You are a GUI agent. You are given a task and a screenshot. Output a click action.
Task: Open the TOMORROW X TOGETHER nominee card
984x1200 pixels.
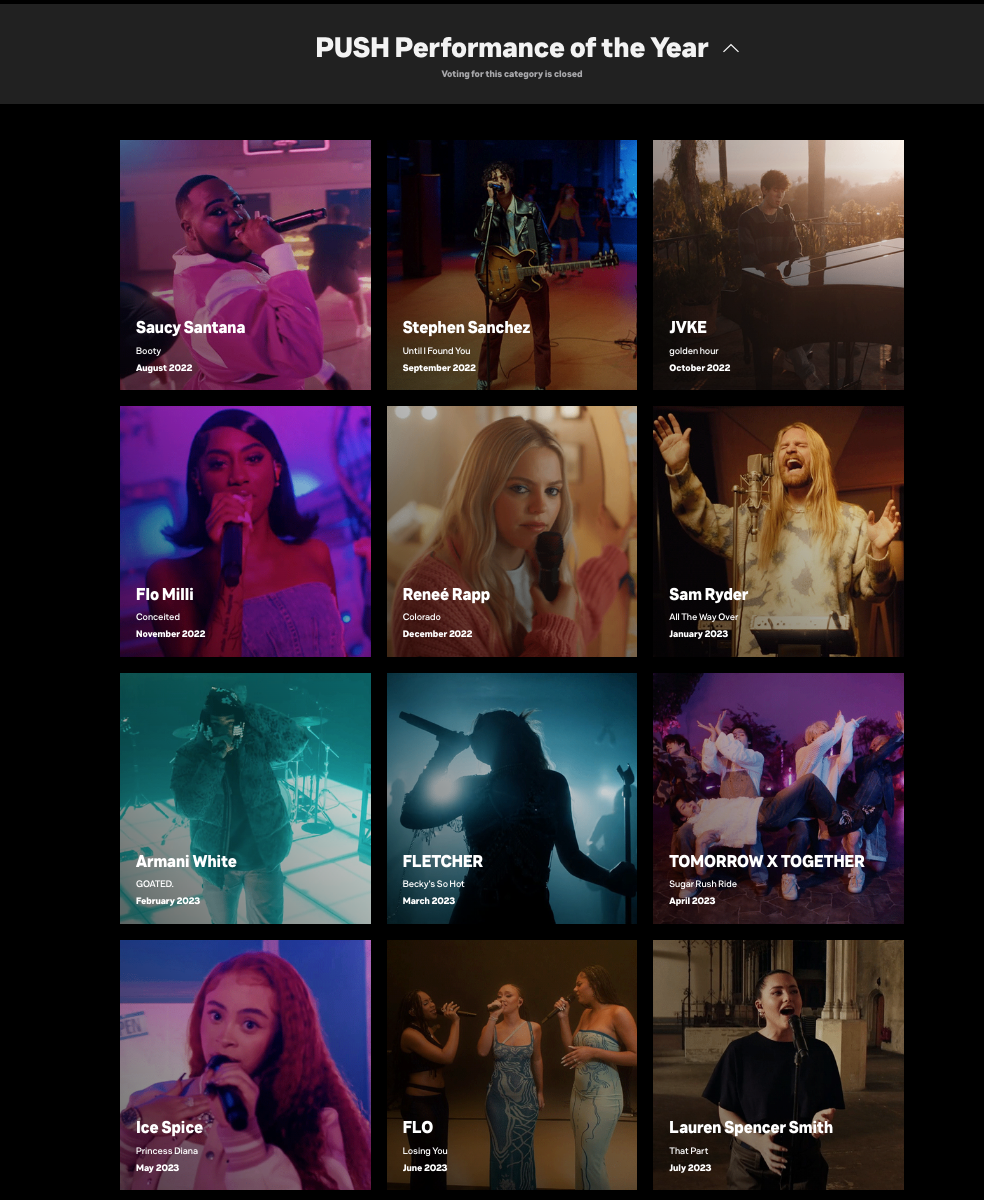click(778, 798)
